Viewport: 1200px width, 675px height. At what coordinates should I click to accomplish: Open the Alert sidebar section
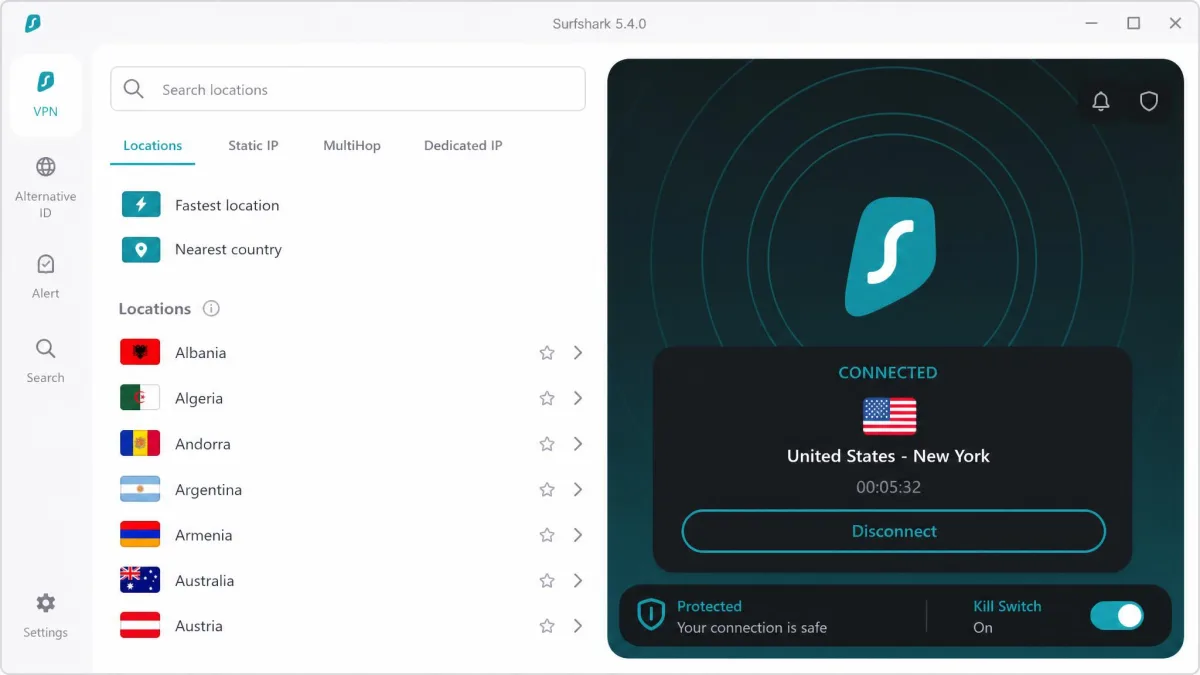coord(46,276)
